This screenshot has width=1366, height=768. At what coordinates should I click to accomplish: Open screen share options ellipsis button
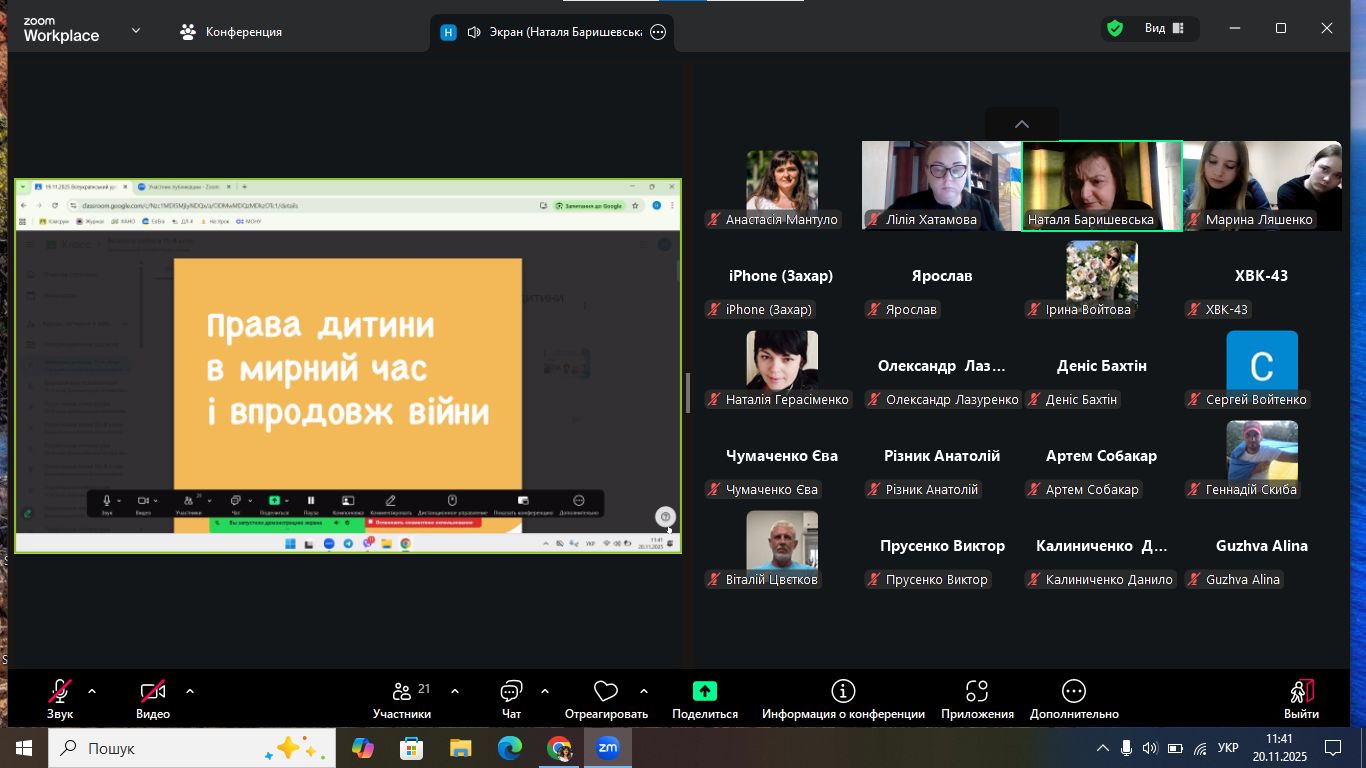658,32
